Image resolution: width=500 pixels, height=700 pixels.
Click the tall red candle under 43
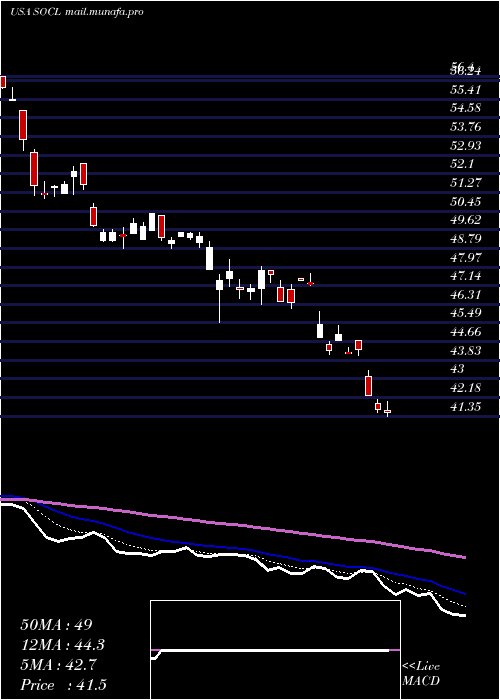[368, 385]
